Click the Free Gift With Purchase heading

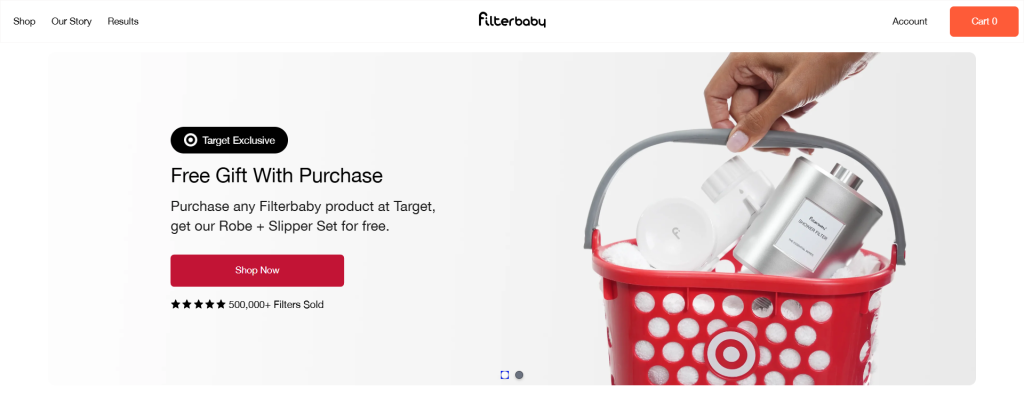pyautogui.click(x=276, y=176)
